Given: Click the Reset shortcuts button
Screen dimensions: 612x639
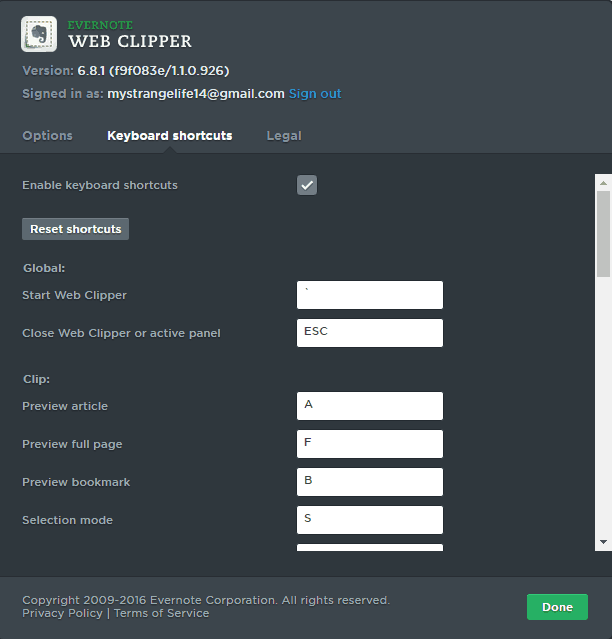Looking at the screenshot, I should pos(75,229).
